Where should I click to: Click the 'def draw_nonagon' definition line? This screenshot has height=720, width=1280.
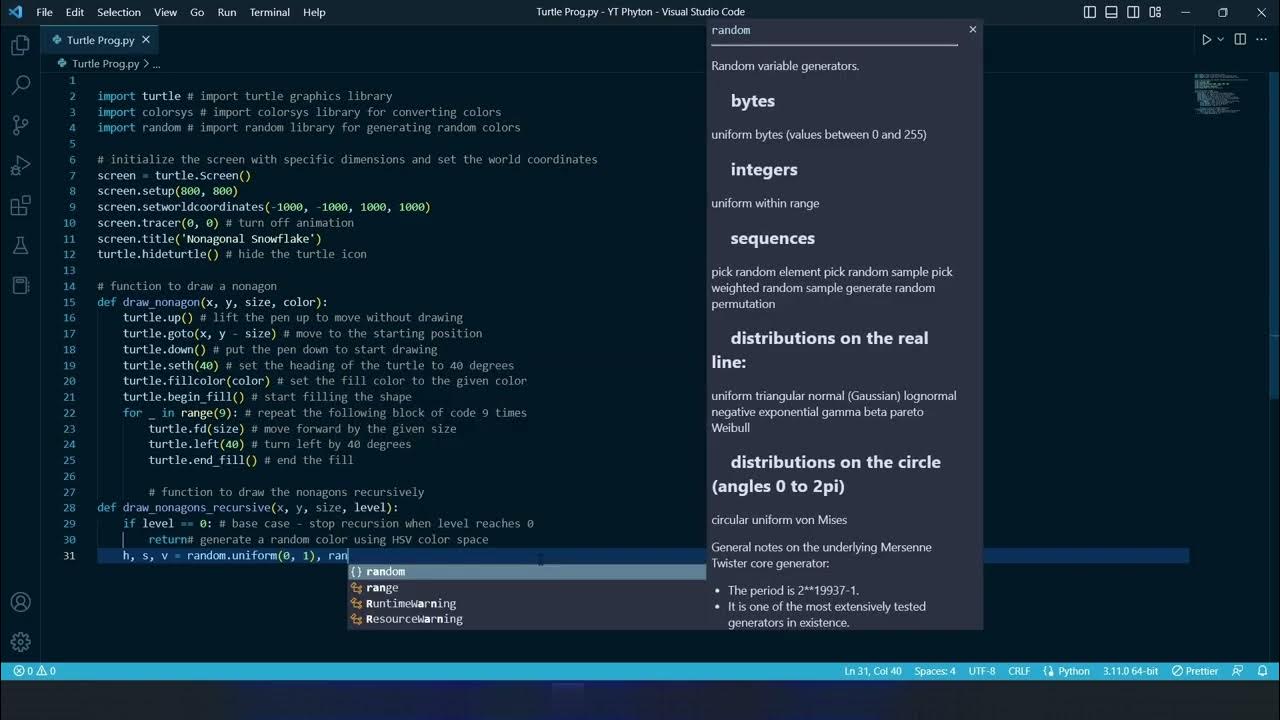[x=212, y=302]
